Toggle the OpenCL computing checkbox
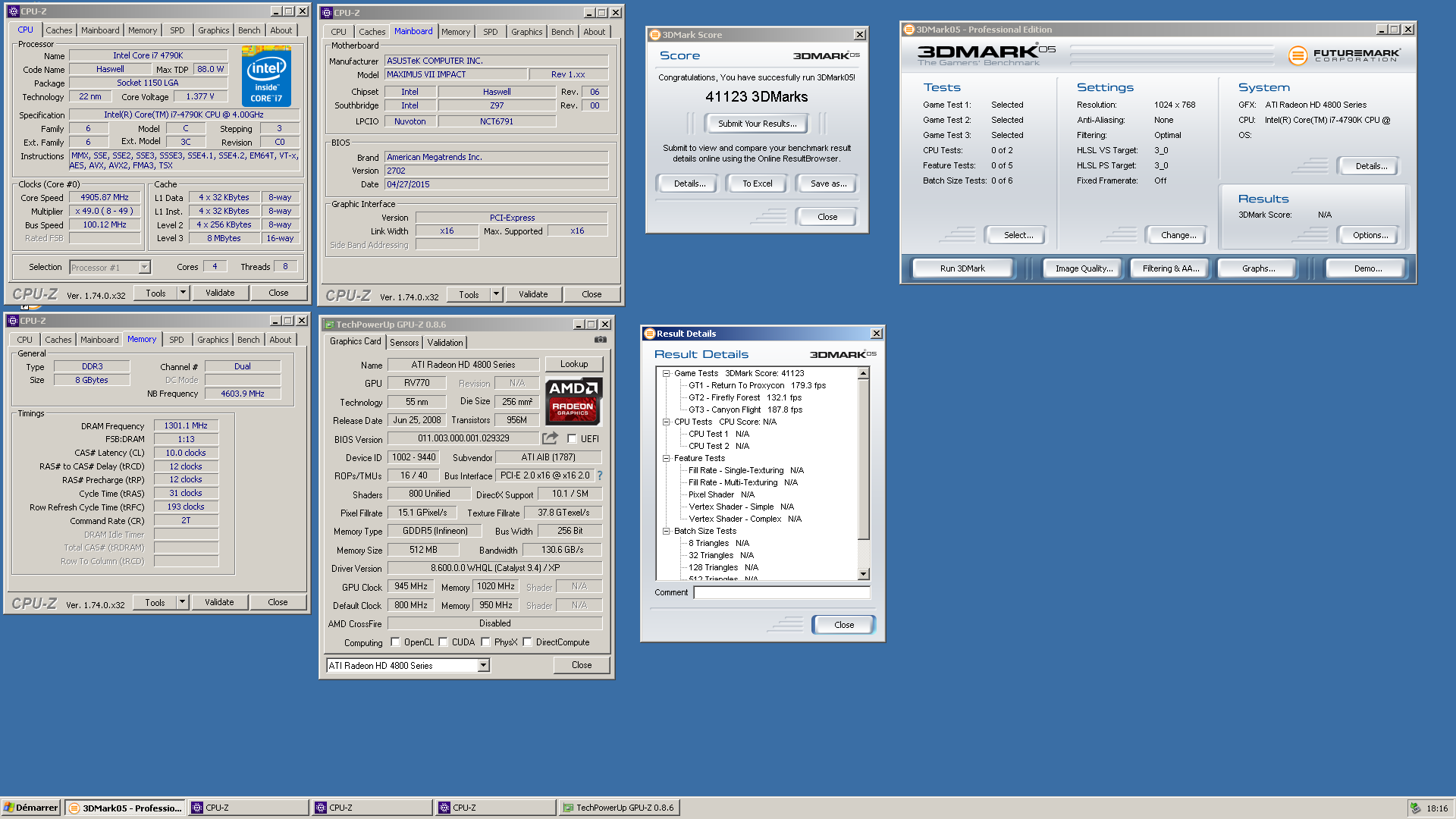Viewport: 1456px width, 819px height. click(395, 642)
